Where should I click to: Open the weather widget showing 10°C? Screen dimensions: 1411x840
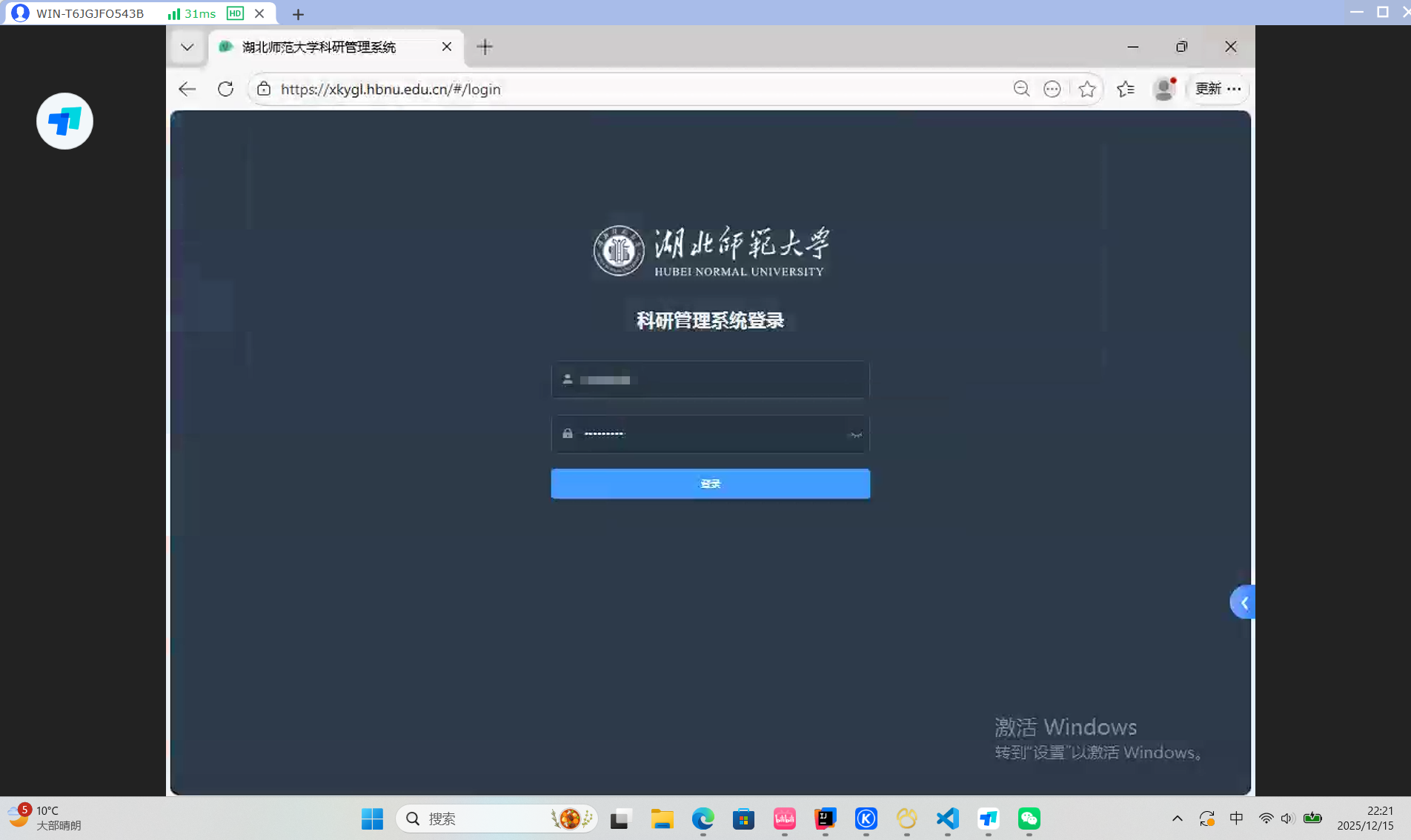click(x=44, y=818)
